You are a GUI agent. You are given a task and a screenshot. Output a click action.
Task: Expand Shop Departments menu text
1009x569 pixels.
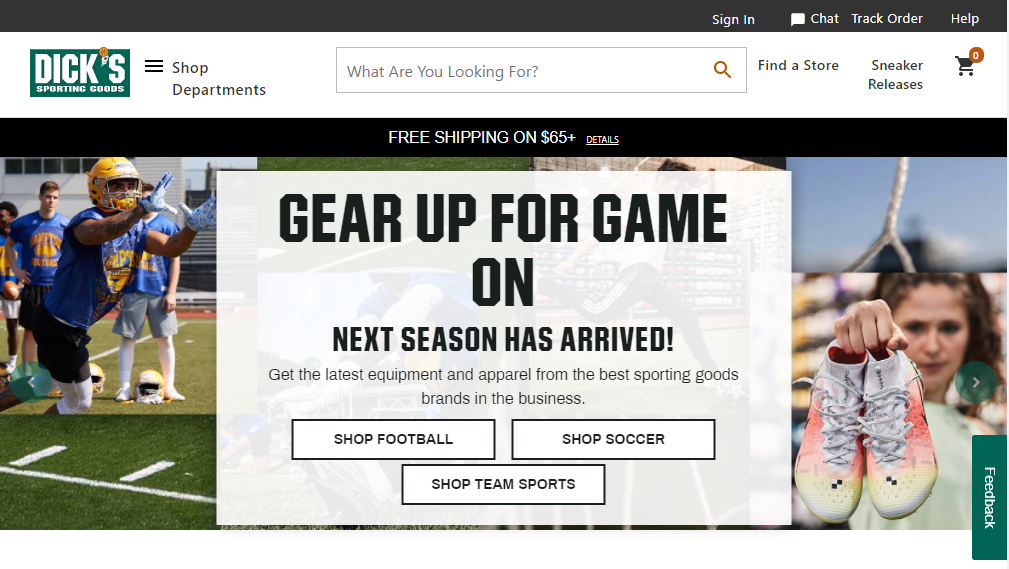pyautogui.click(x=219, y=79)
